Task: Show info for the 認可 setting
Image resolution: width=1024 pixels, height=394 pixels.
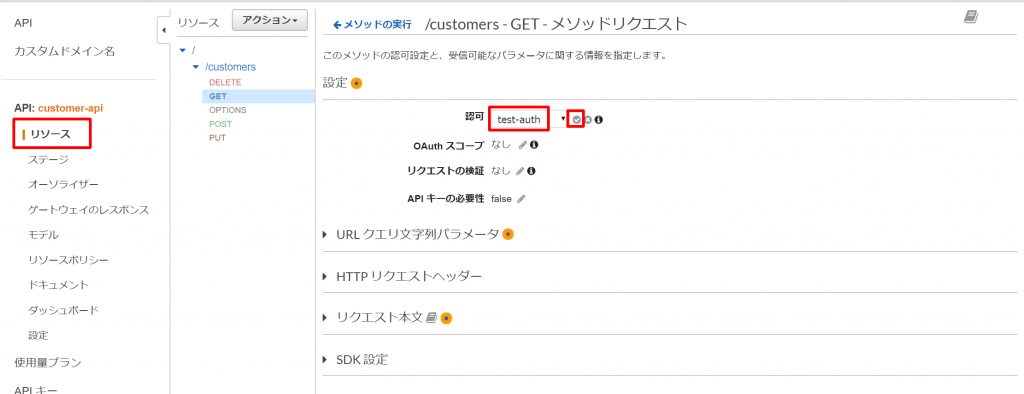Action: coord(598,120)
